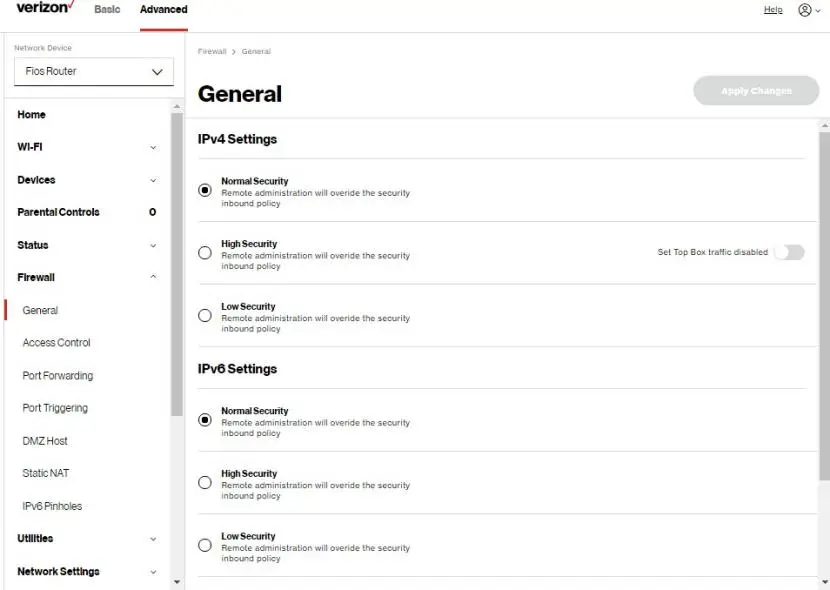The width and height of the screenshot is (830, 590).
Task: Select Low Security for IPv6 Settings
Action: (204, 544)
